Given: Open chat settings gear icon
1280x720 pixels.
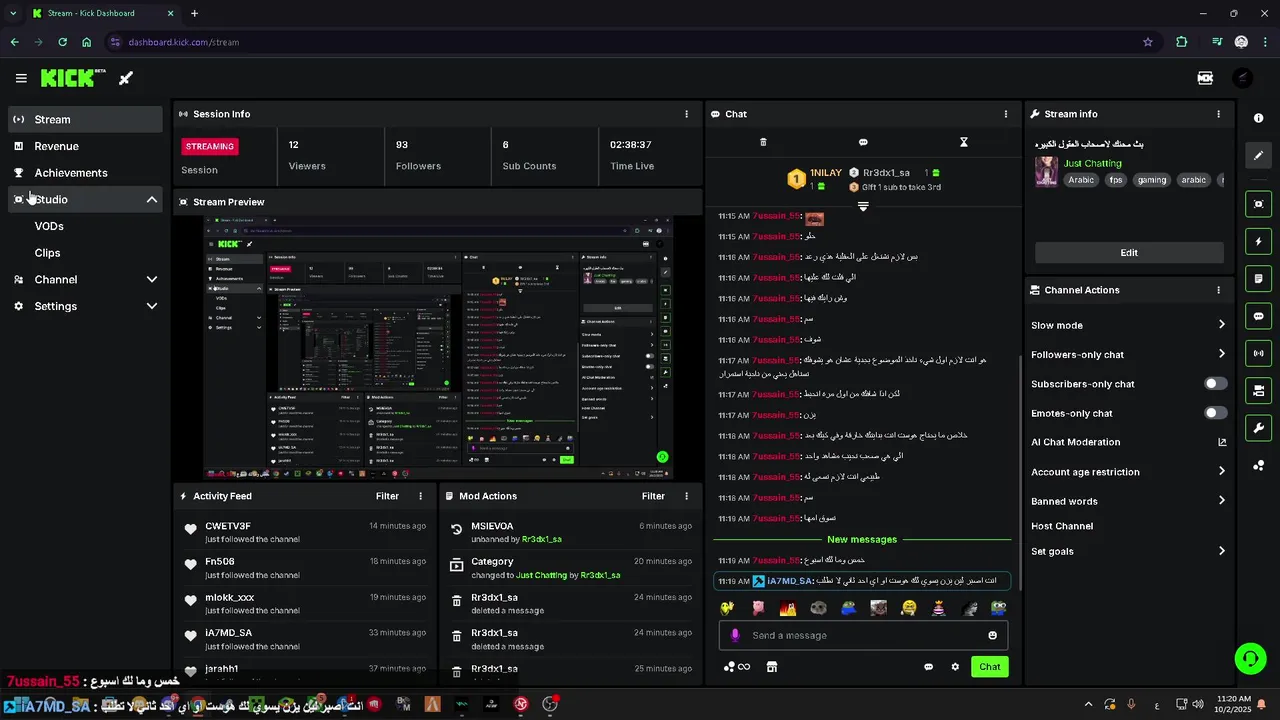Looking at the screenshot, I should tap(955, 667).
